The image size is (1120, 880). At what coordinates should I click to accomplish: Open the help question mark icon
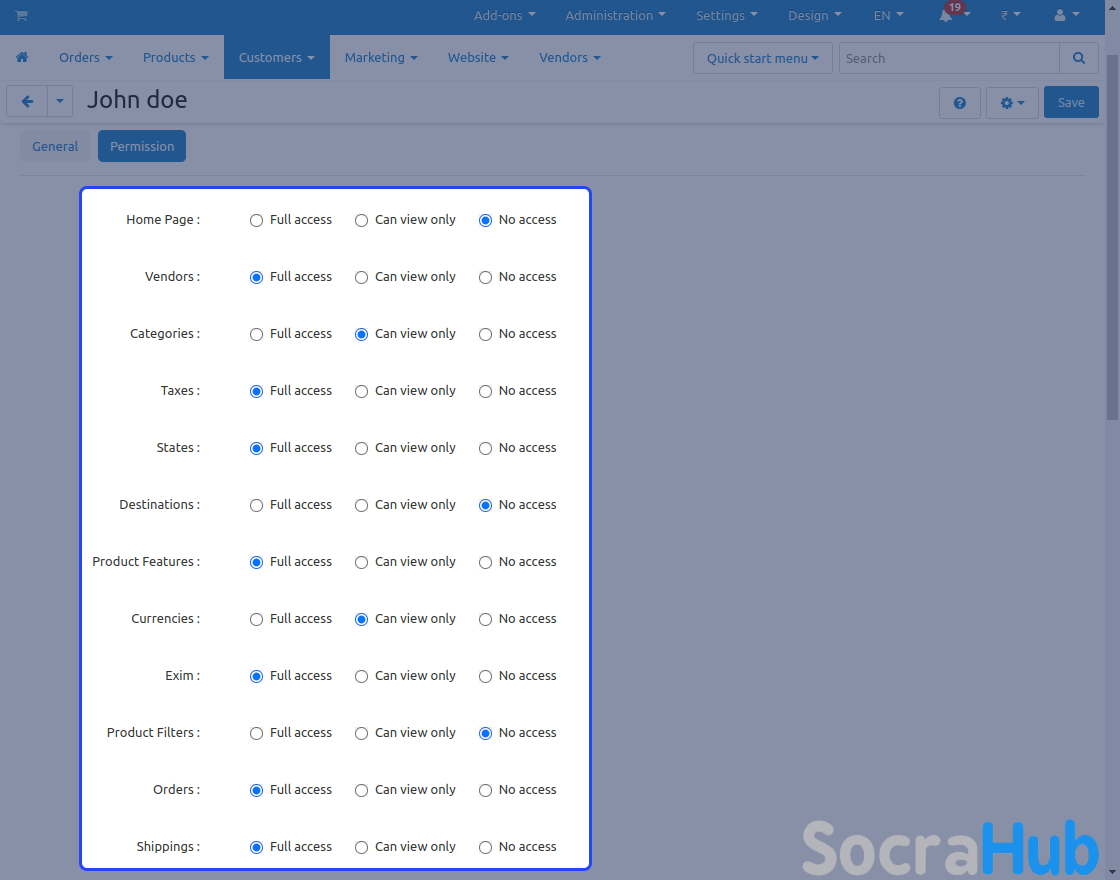959,103
